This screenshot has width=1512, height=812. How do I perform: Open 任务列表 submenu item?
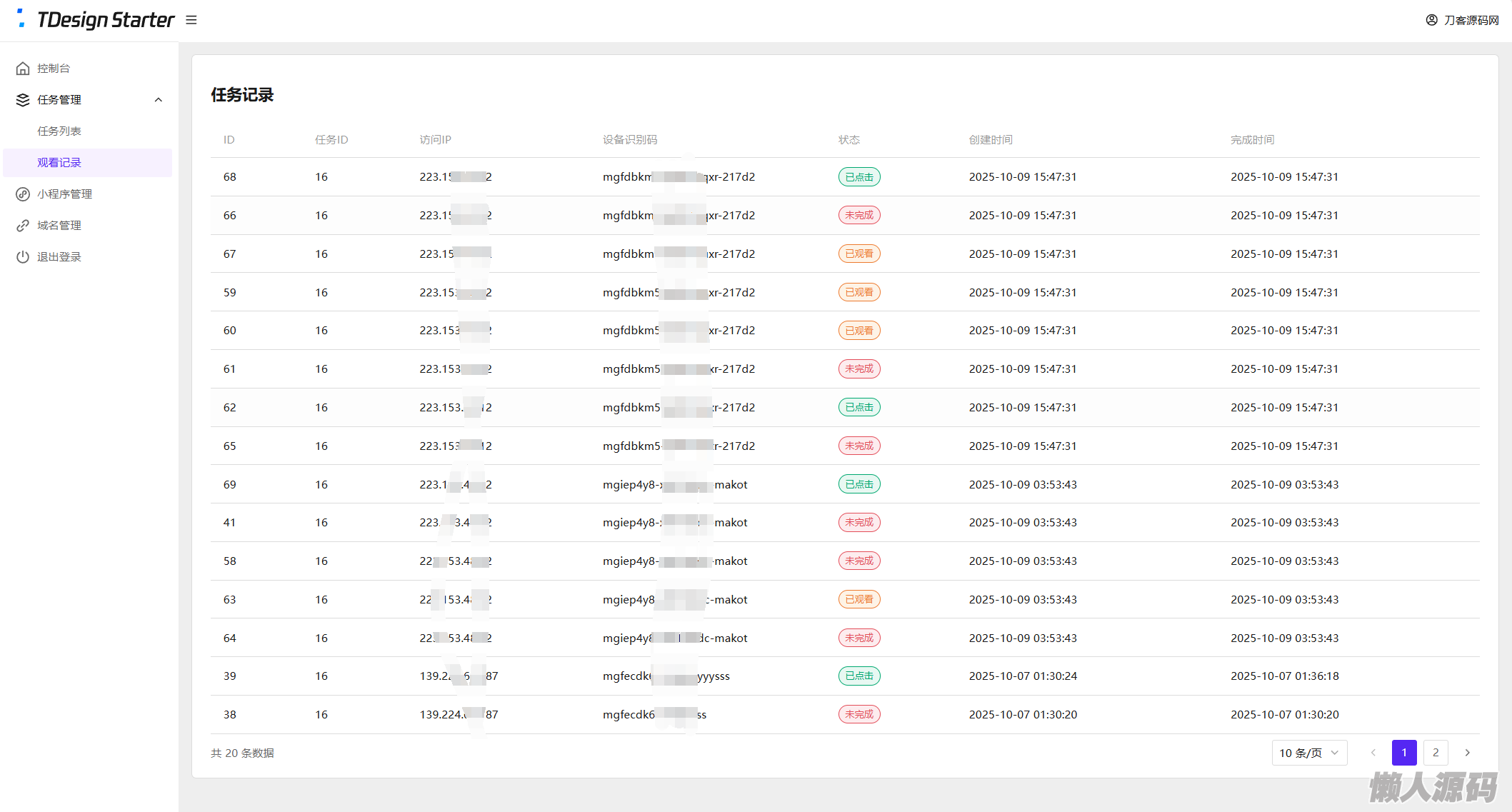point(59,131)
